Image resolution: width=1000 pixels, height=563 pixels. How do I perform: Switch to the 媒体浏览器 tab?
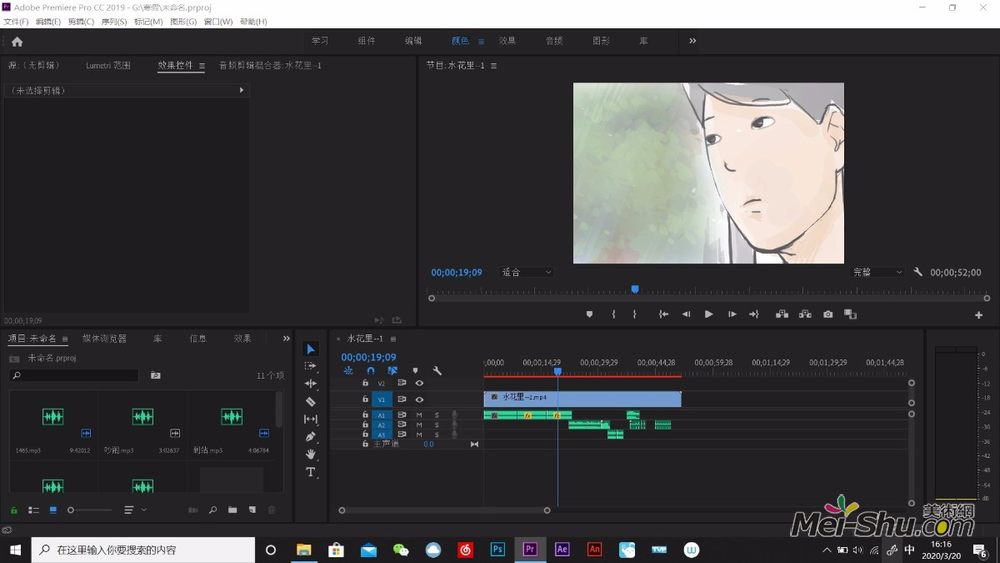click(x=105, y=339)
